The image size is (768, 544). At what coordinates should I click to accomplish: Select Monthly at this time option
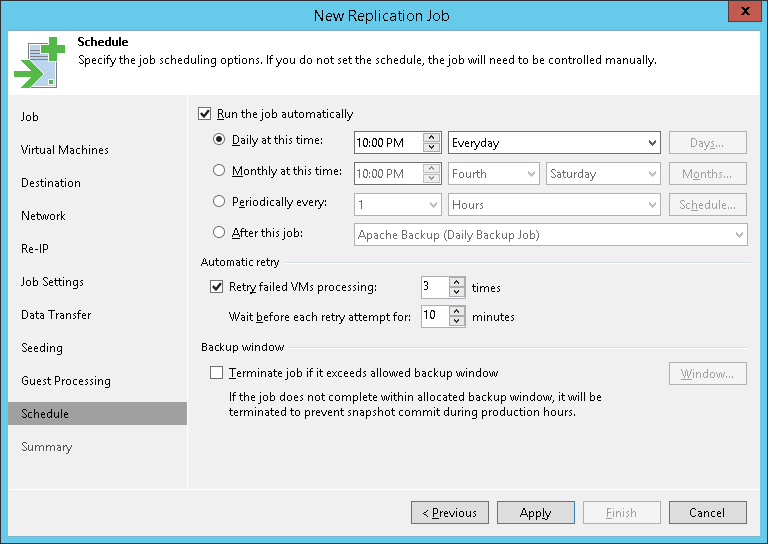tap(220, 171)
